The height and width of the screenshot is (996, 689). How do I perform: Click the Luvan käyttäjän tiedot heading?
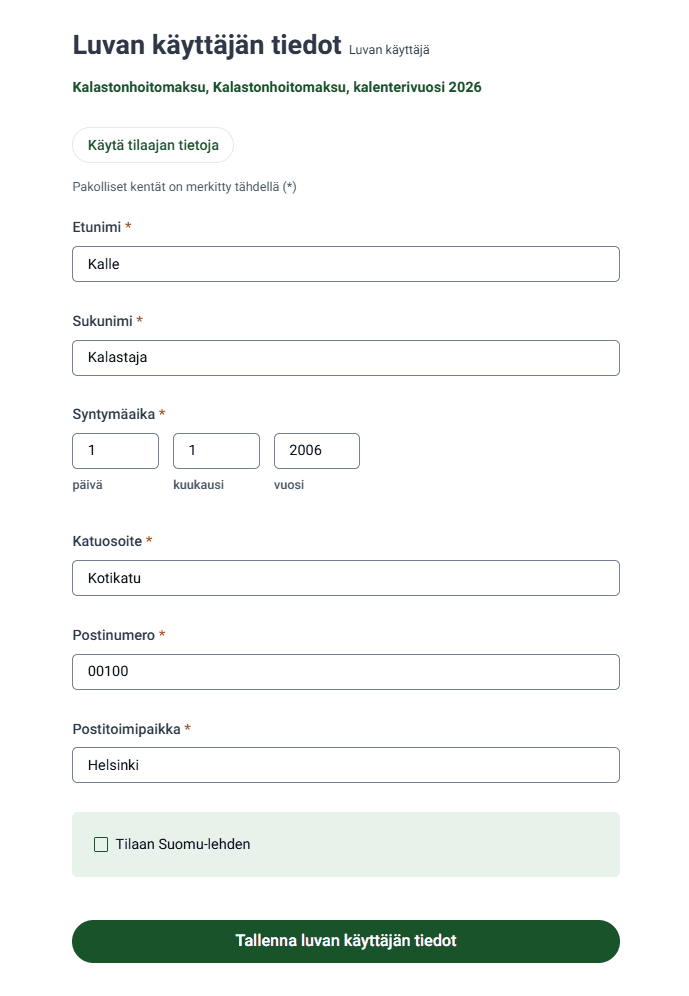pos(207,45)
